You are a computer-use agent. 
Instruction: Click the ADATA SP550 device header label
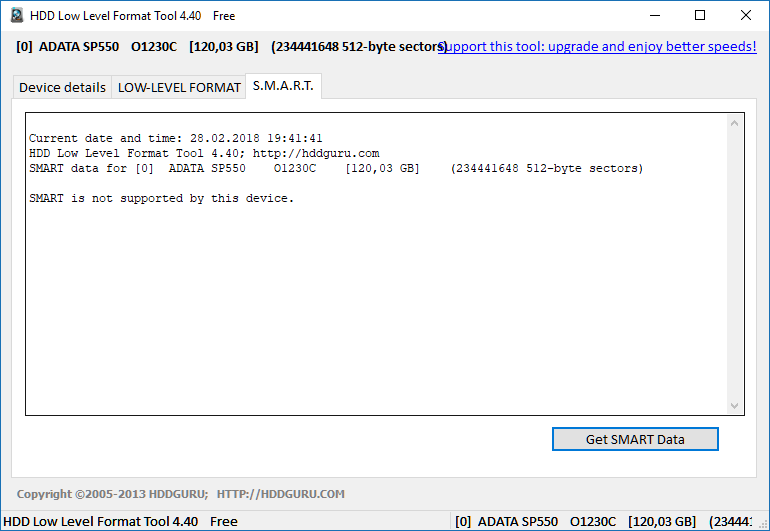click(232, 47)
